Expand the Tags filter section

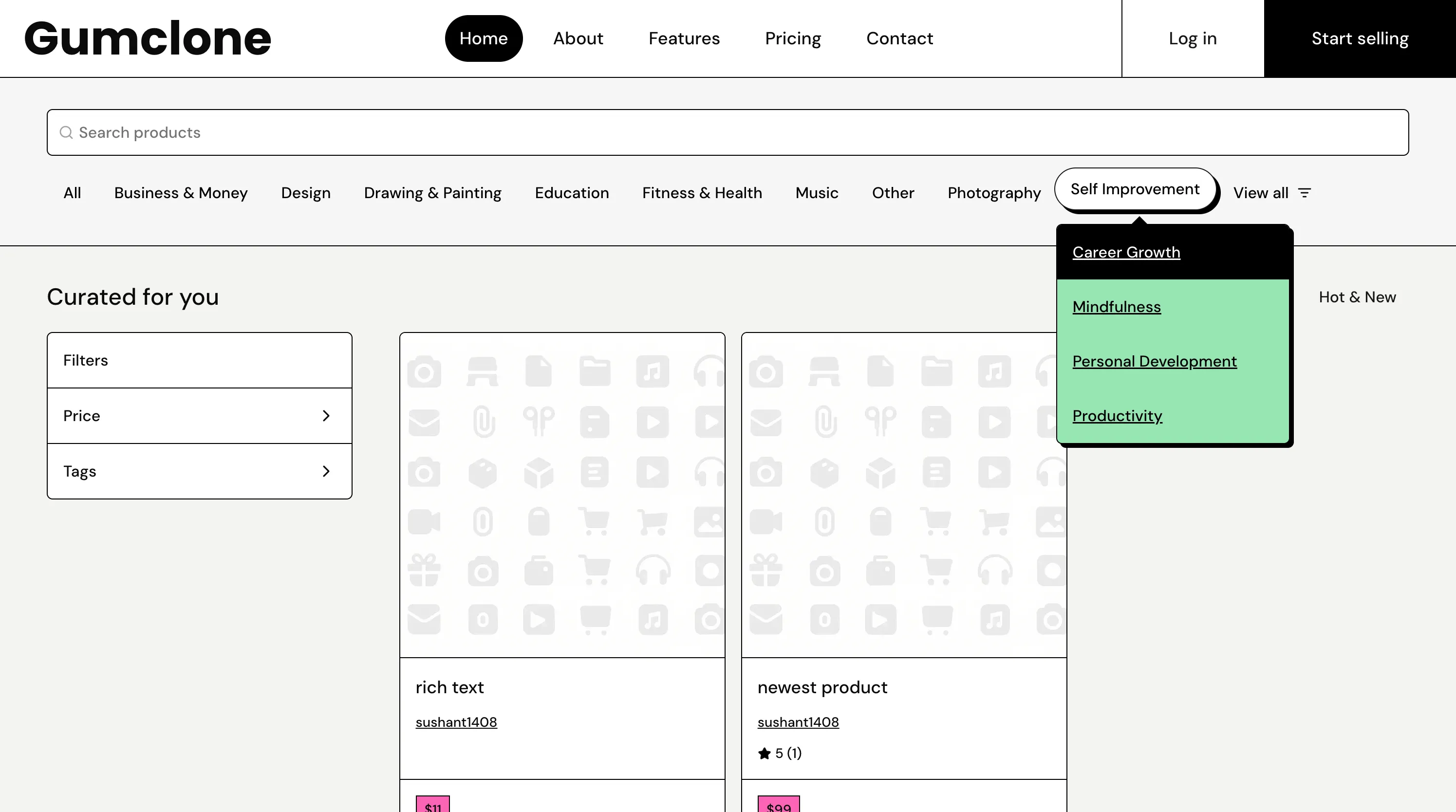click(199, 471)
